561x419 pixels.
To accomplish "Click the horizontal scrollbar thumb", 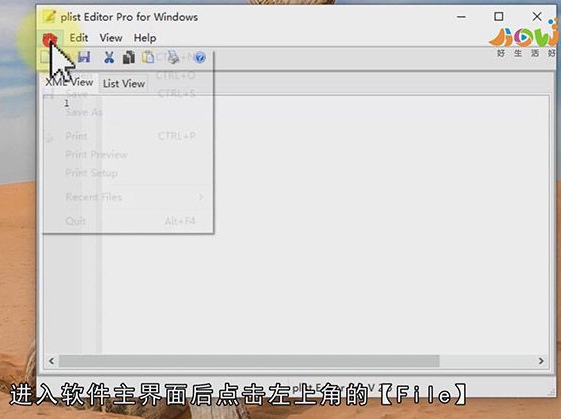I will click(x=249, y=361).
